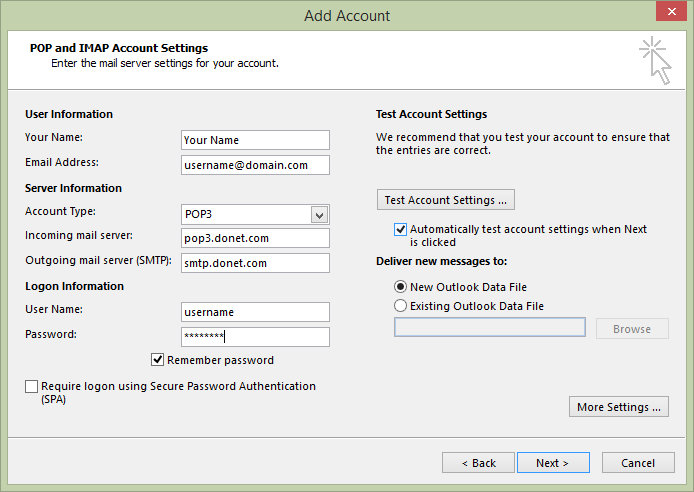Click the 'Deliver new messages to:' heading
Viewport: 694px width, 492px height.
pos(442,261)
